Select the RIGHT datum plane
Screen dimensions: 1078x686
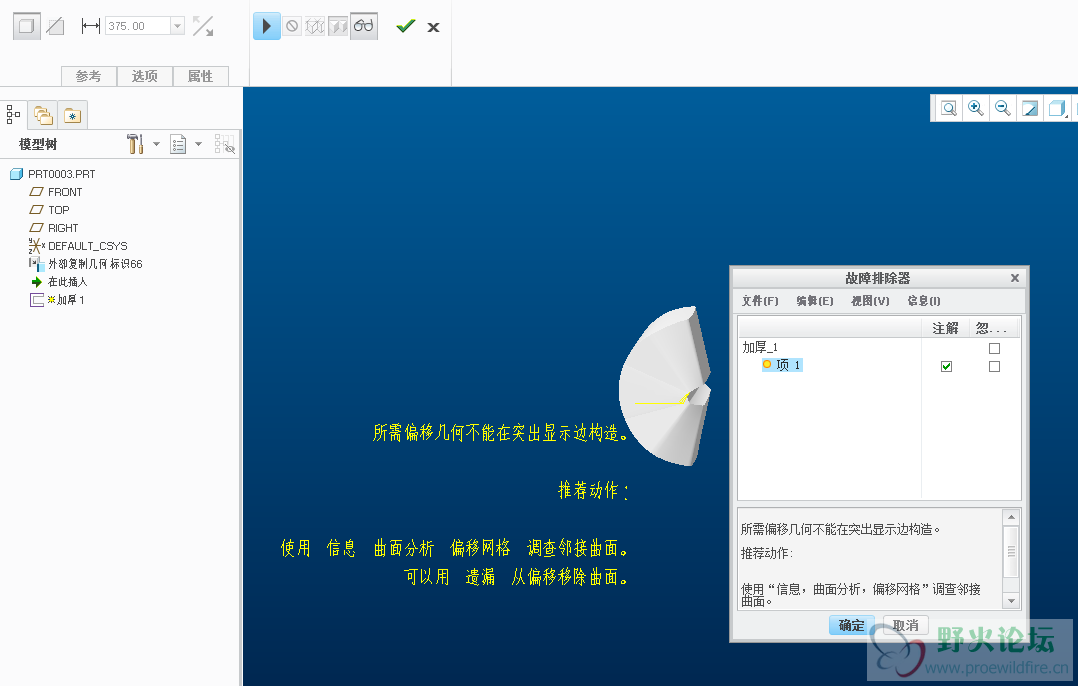click(x=63, y=228)
